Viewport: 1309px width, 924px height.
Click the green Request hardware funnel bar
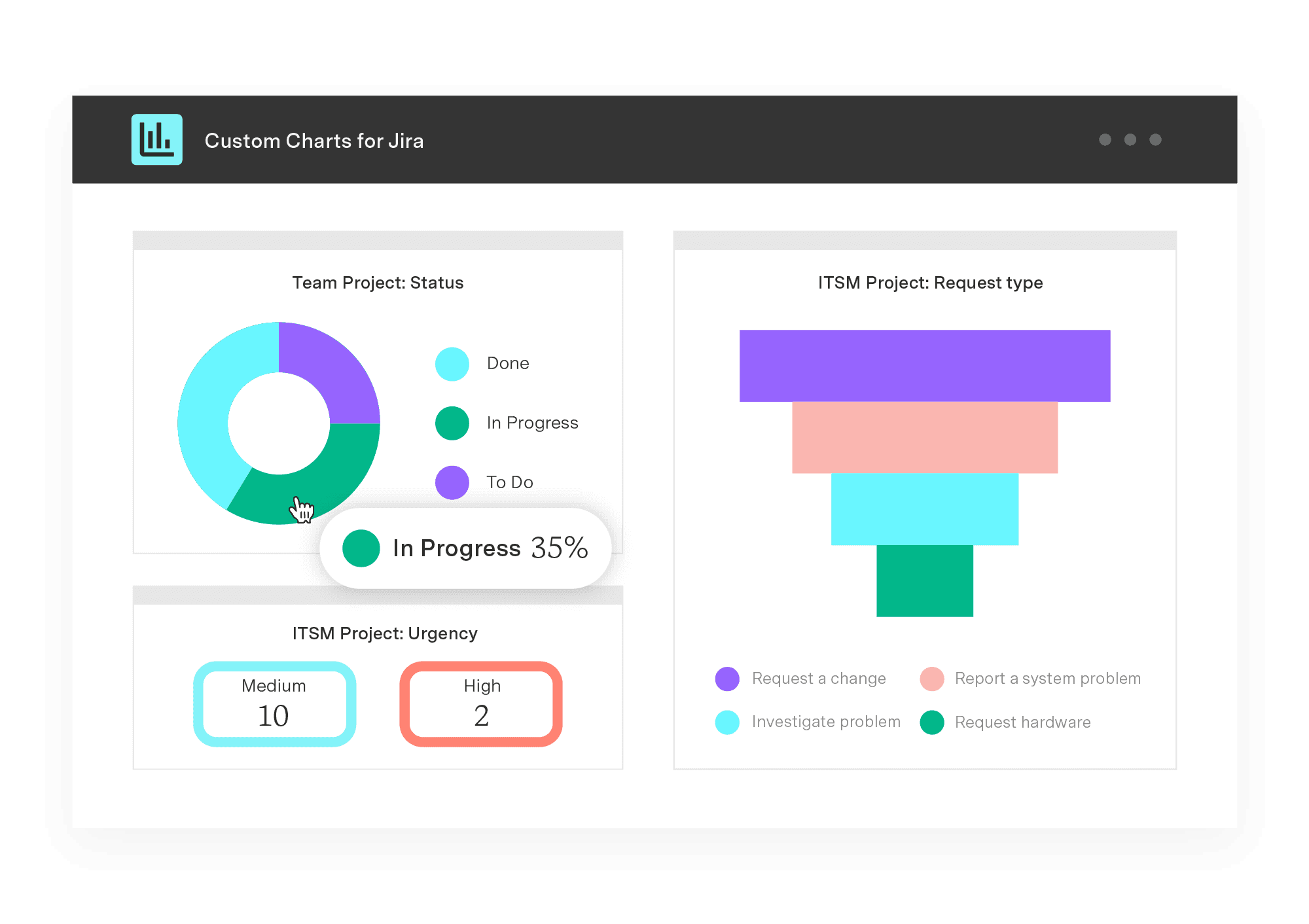(x=924, y=580)
